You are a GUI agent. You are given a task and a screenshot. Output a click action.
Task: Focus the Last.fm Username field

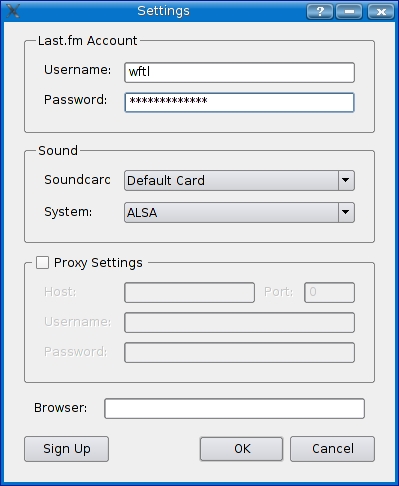[x=239, y=72]
